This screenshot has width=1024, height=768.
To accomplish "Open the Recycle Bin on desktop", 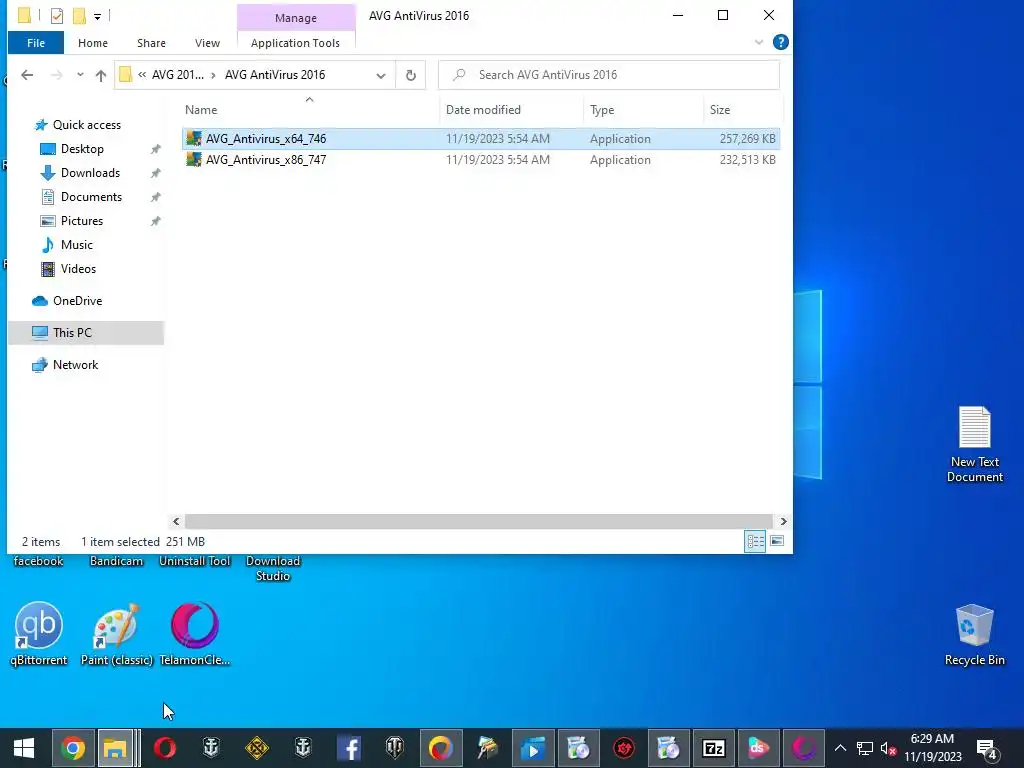I will (x=974, y=635).
